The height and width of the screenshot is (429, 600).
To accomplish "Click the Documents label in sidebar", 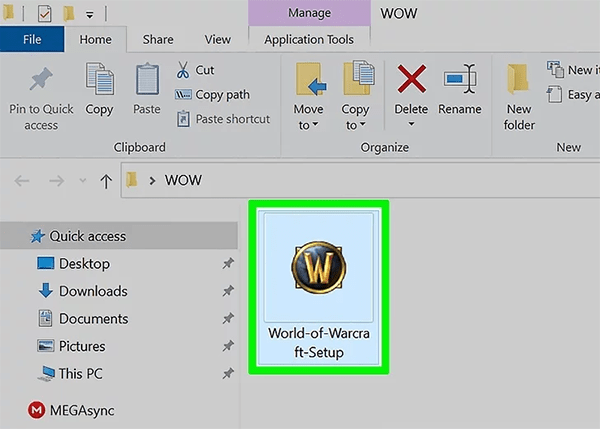I will 94,319.
